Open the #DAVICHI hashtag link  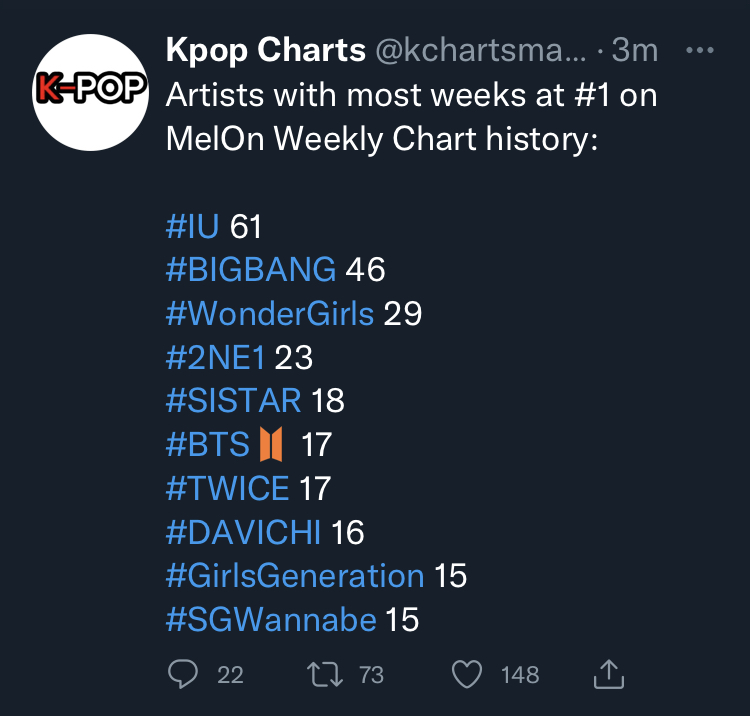(243, 532)
